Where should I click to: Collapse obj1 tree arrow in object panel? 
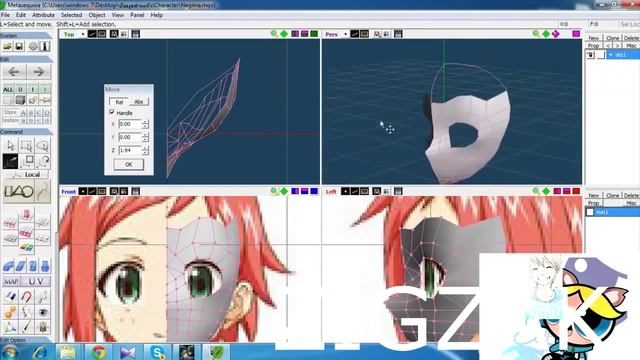tap(611, 55)
